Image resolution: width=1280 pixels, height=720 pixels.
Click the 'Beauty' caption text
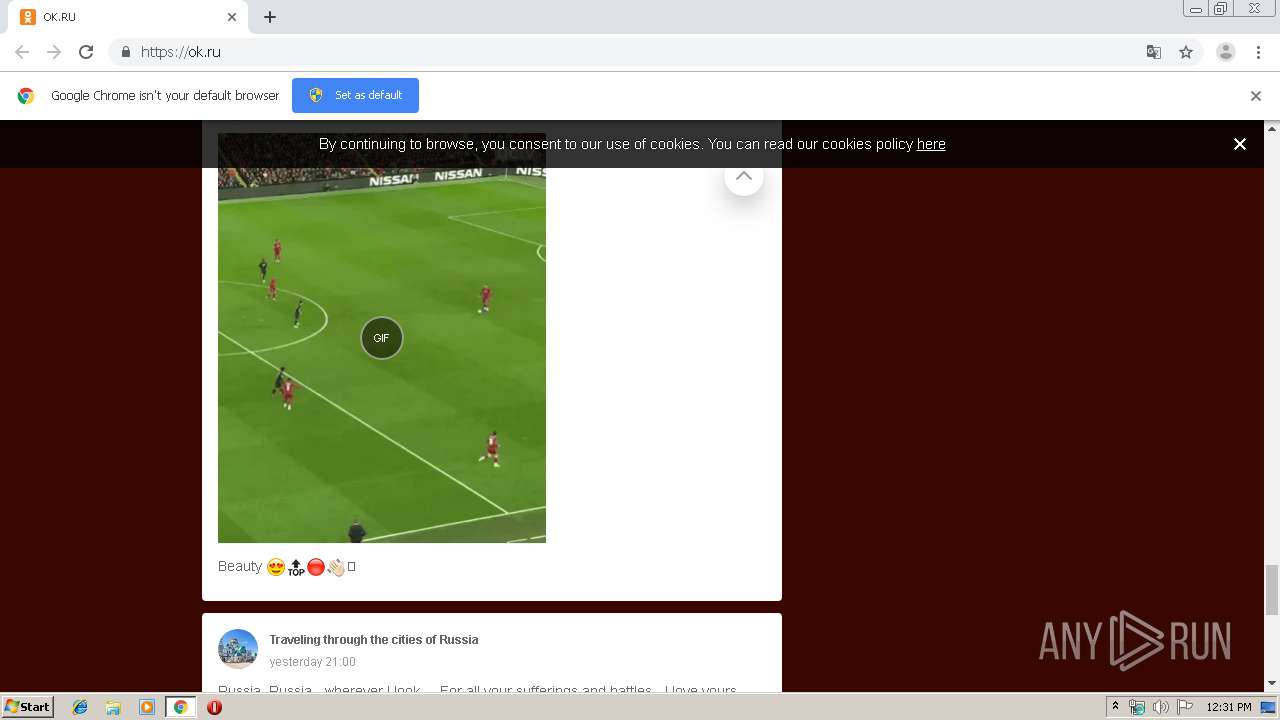coord(240,566)
